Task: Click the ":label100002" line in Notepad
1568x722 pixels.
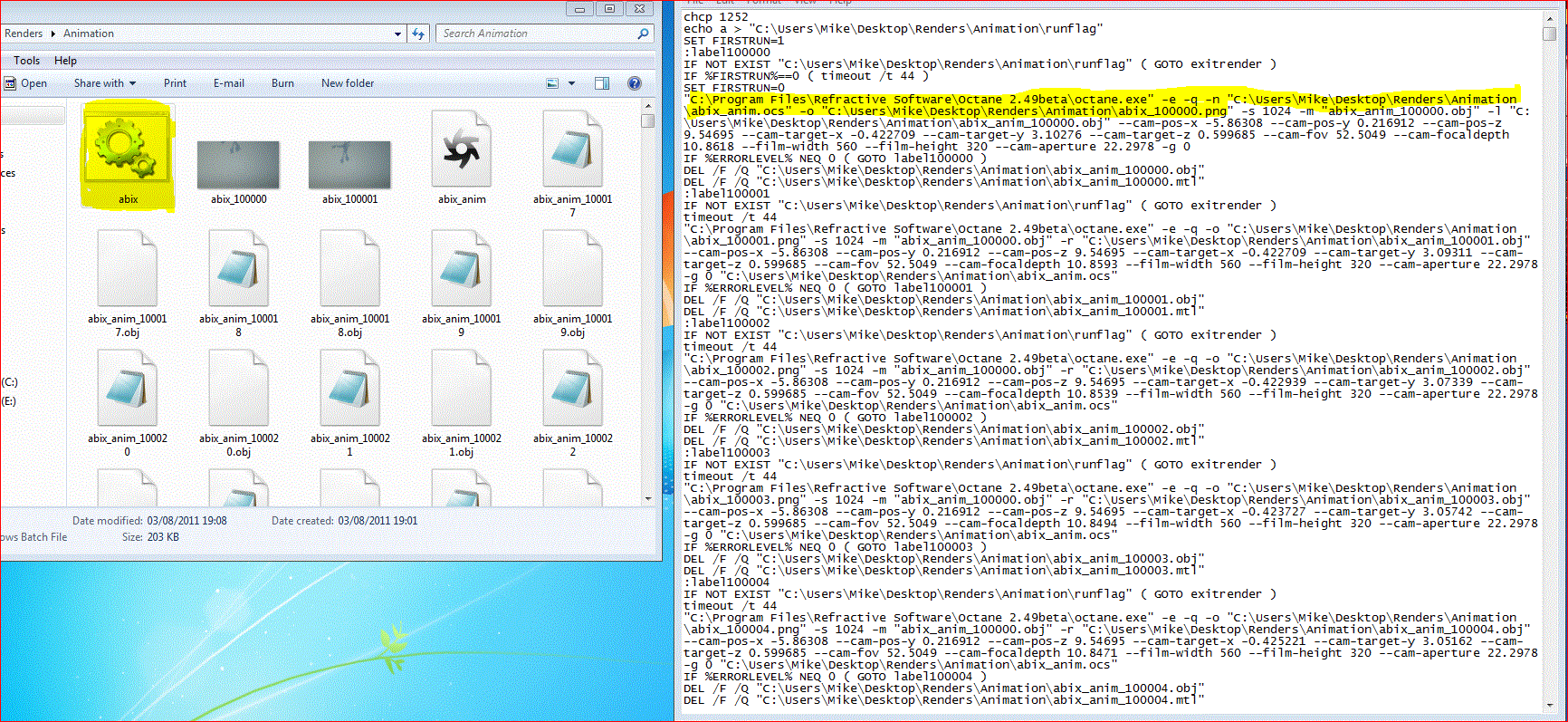Action: click(727, 323)
